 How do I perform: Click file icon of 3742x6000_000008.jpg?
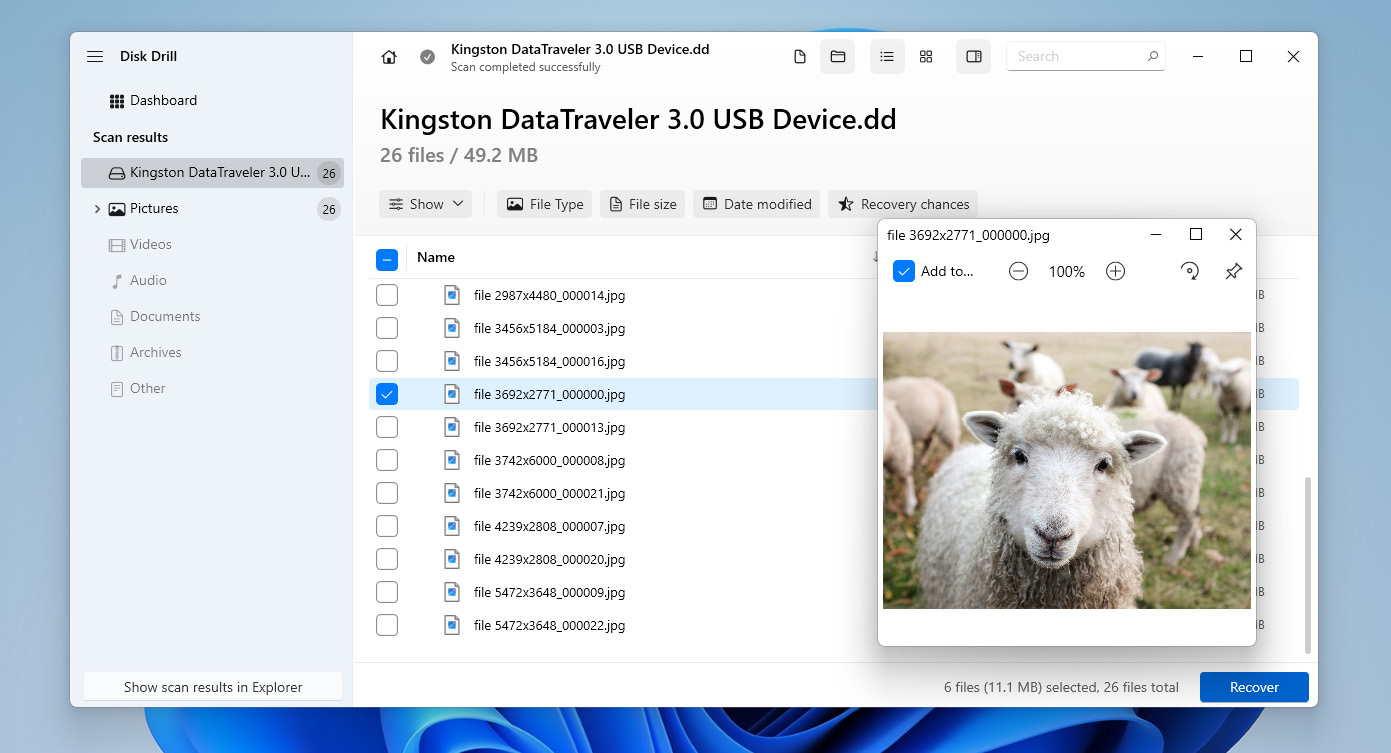point(452,460)
